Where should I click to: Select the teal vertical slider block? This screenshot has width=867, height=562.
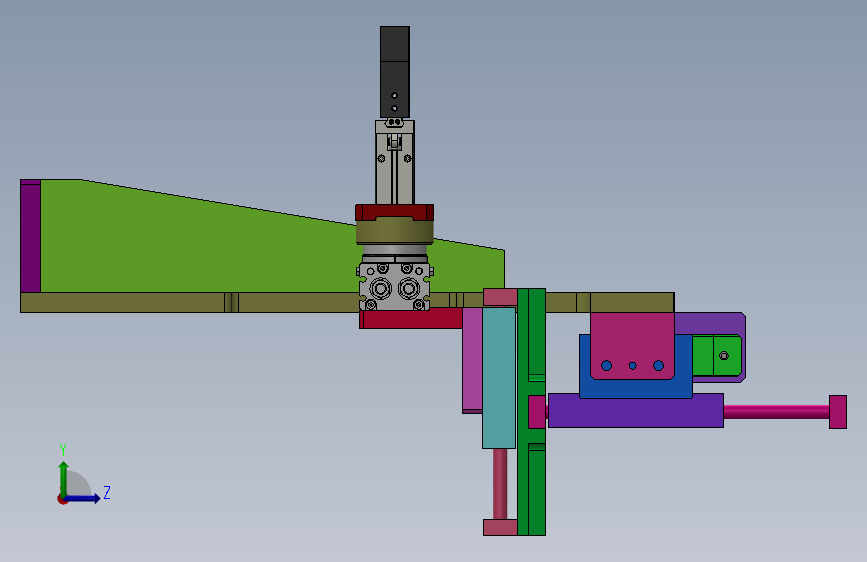tap(499, 378)
